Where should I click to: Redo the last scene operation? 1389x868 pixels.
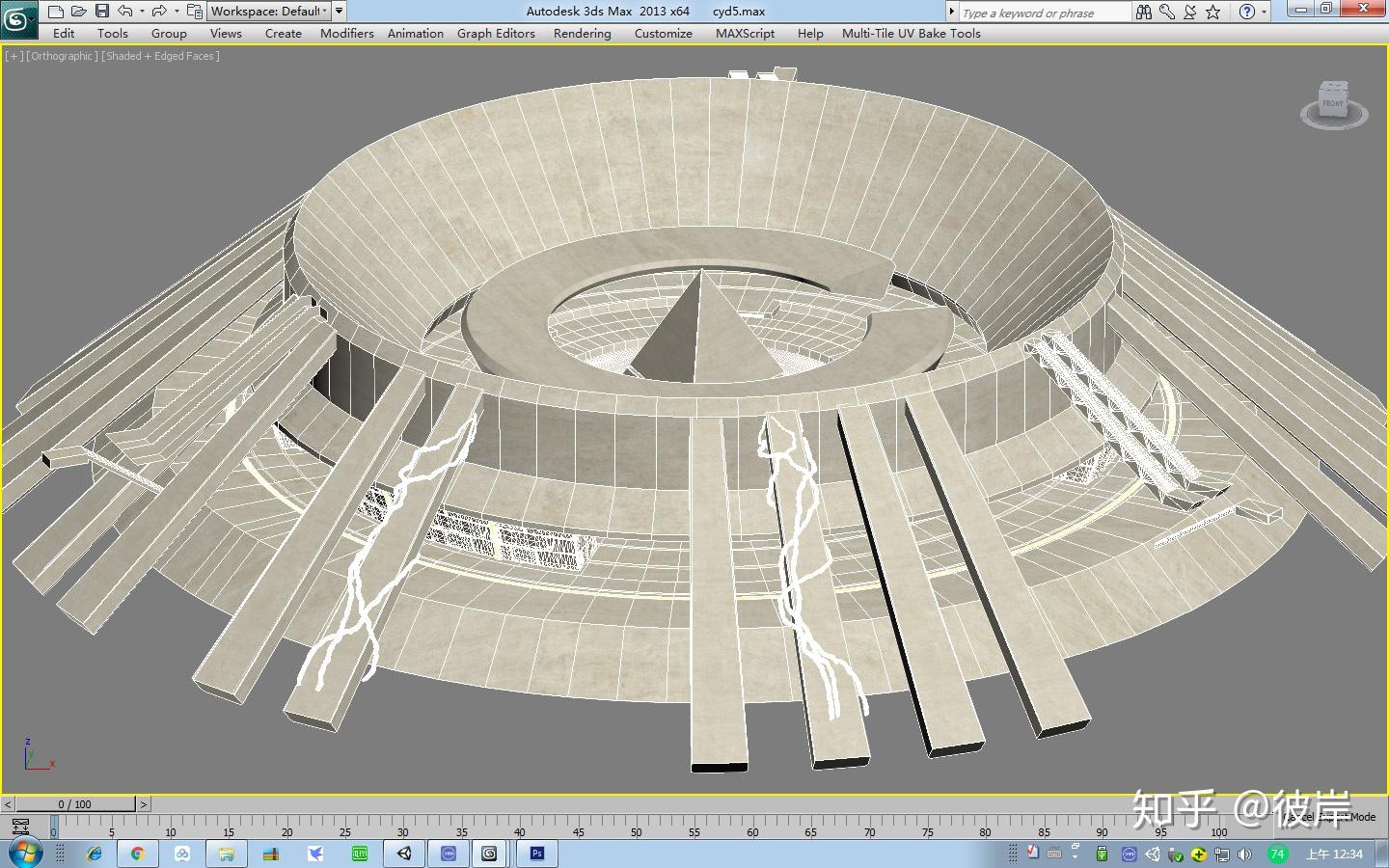point(159,12)
